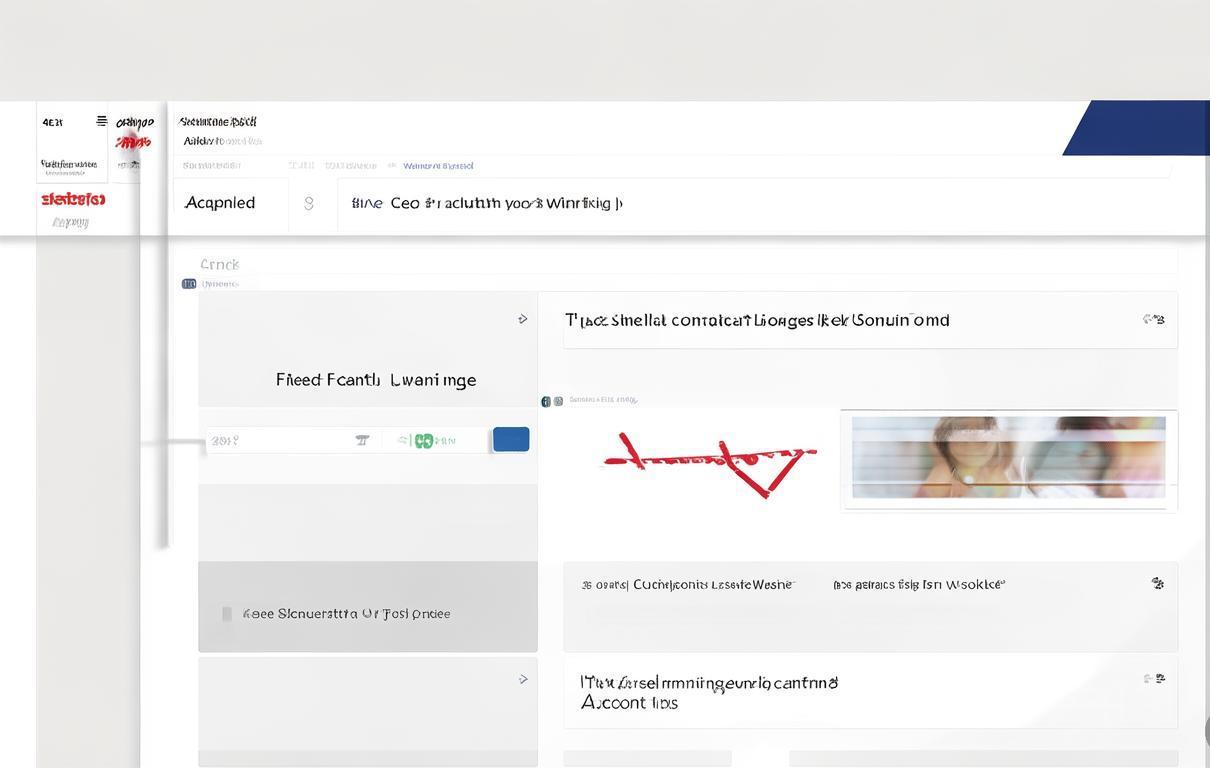The width and height of the screenshot is (1210, 768).
Task: Click the icon at right of Account heading row
Action: (x=1155, y=678)
